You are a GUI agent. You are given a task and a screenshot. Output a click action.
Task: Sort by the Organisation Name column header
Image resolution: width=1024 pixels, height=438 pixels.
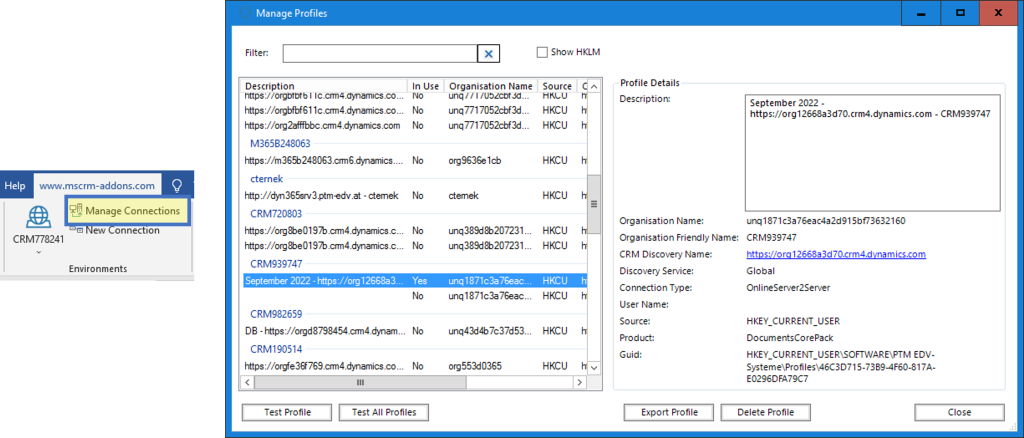[x=490, y=86]
